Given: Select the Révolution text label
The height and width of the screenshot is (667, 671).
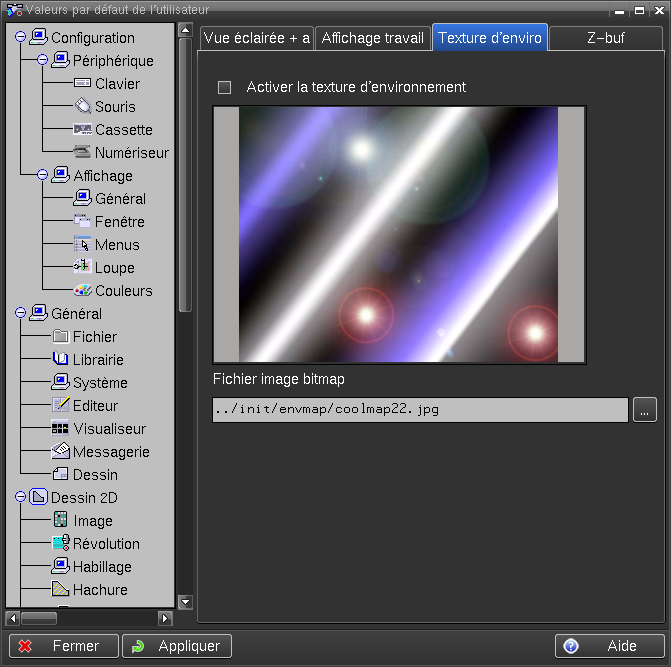Looking at the screenshot, I should coord(106,543).
